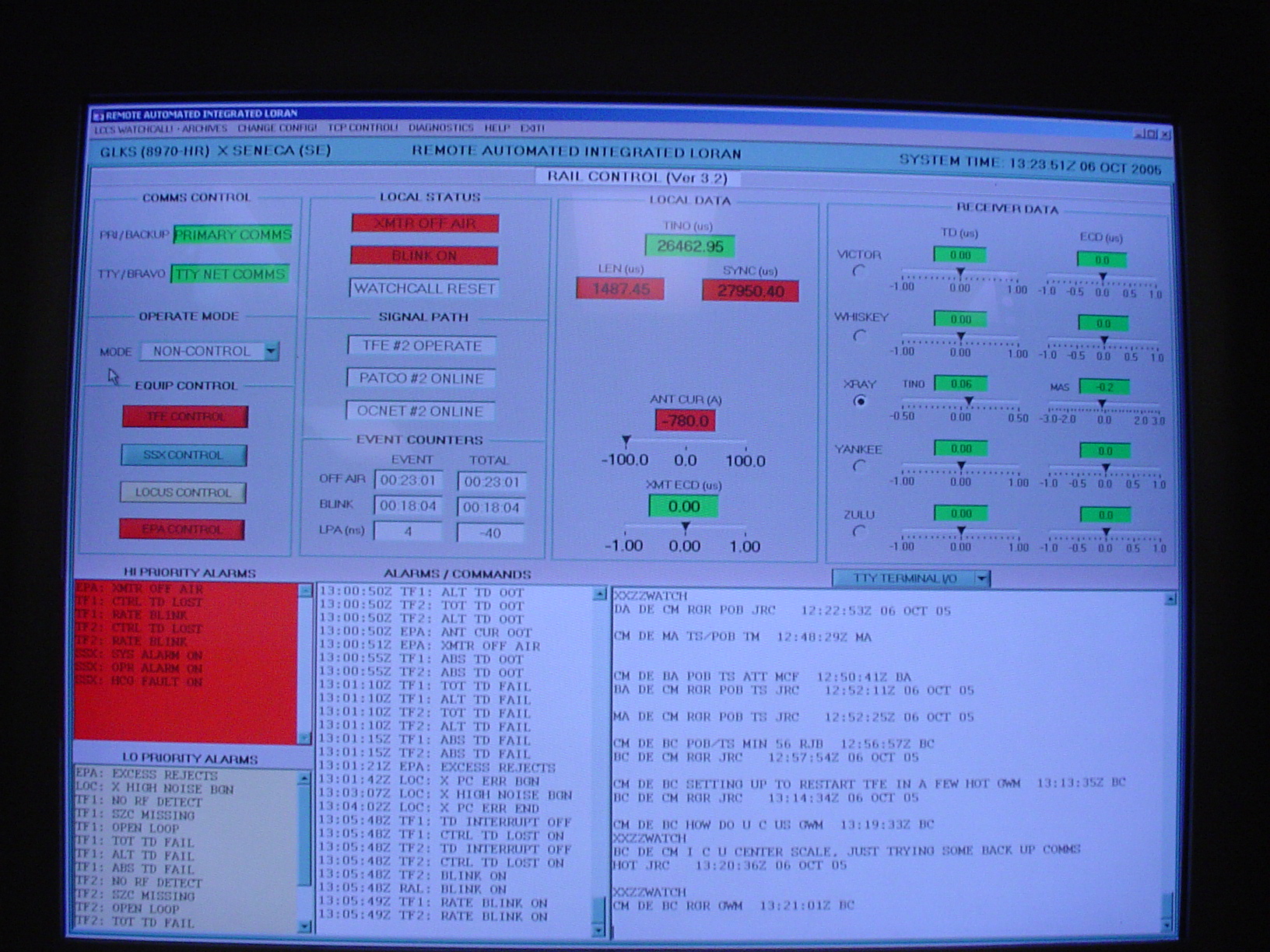Select the '13:05:48Z RAL: BLINK ON' log entry

[x=413, y=889]
